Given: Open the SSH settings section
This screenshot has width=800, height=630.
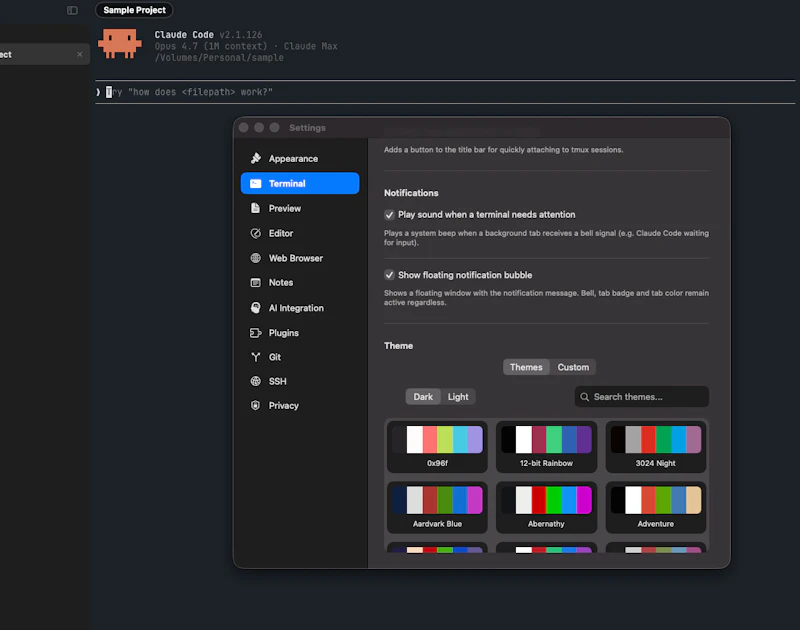Looking at the screenshot, I should (x=300, y=381).
